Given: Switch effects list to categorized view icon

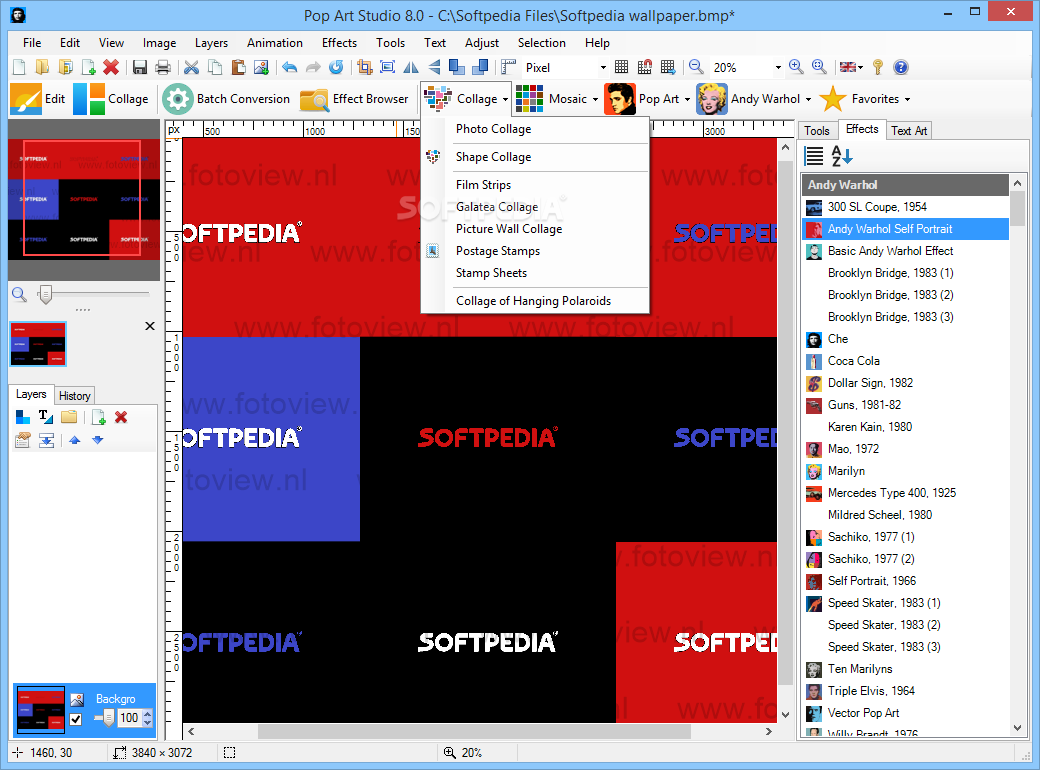Looking at the screenshot, I should (x=814, y=156).
